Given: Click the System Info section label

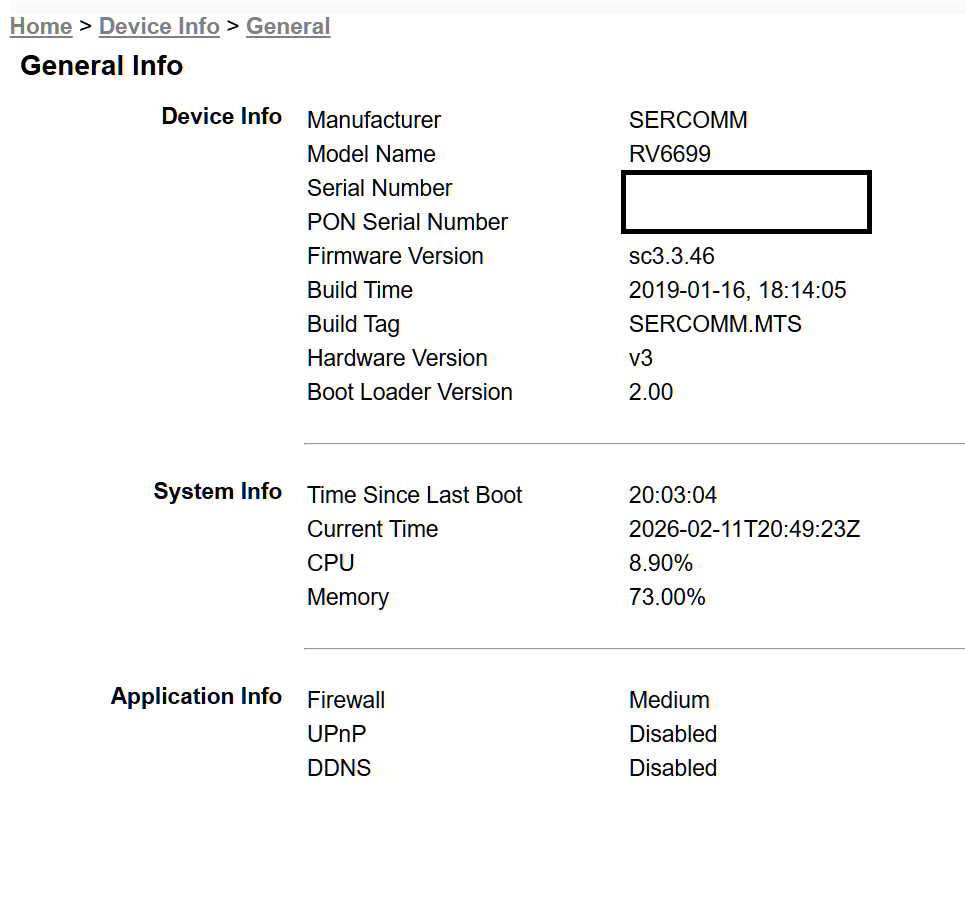Looking at the screenshot, I should point(217,492).
